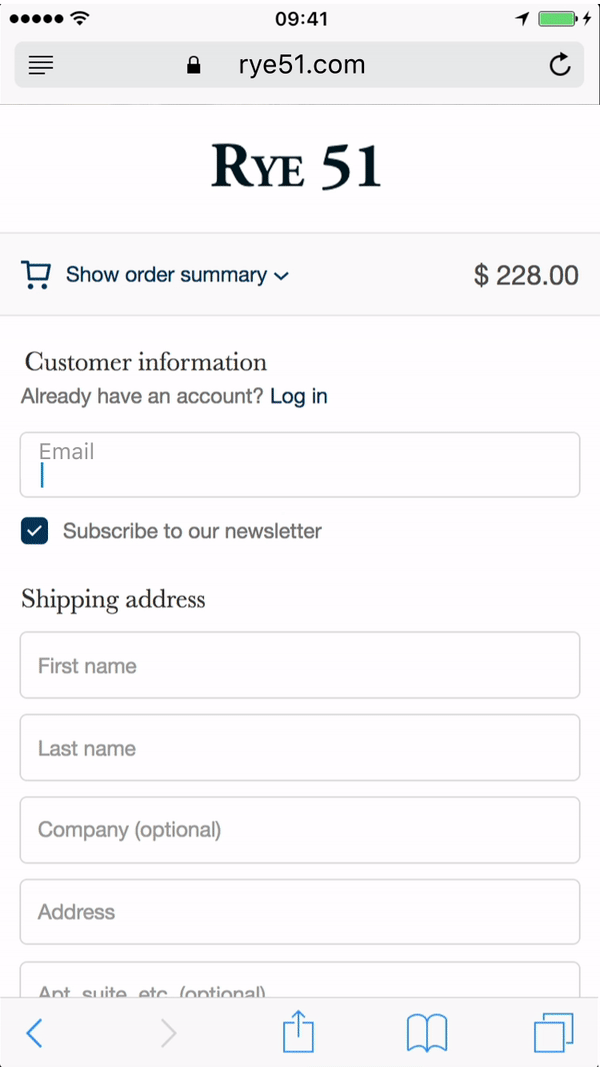Tap the $ 228.00 order total
600x1067 pixels.
click(x=526, y=275)
